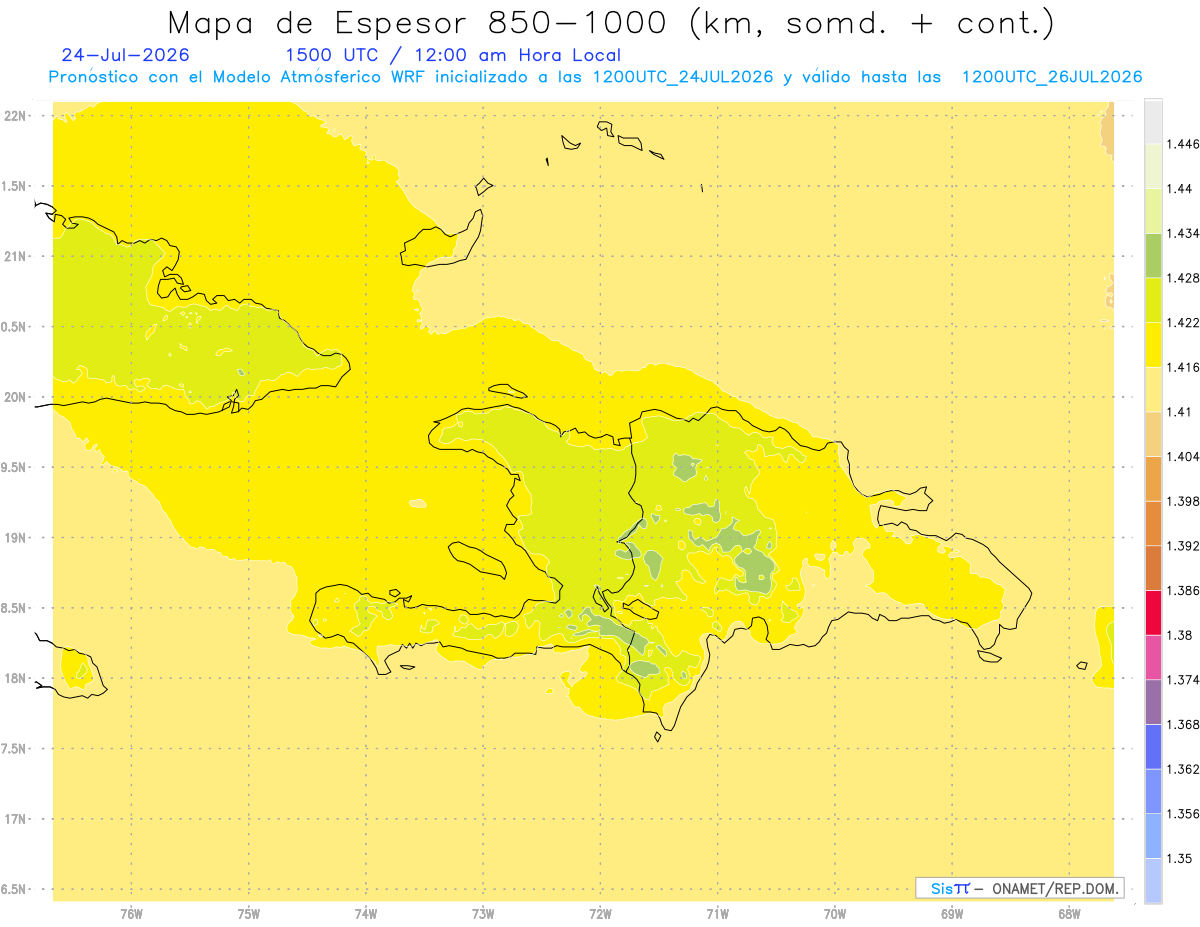Click the legend value 1.416
The height and width of the screenshot is (927, 1200).
[1183, 367]
